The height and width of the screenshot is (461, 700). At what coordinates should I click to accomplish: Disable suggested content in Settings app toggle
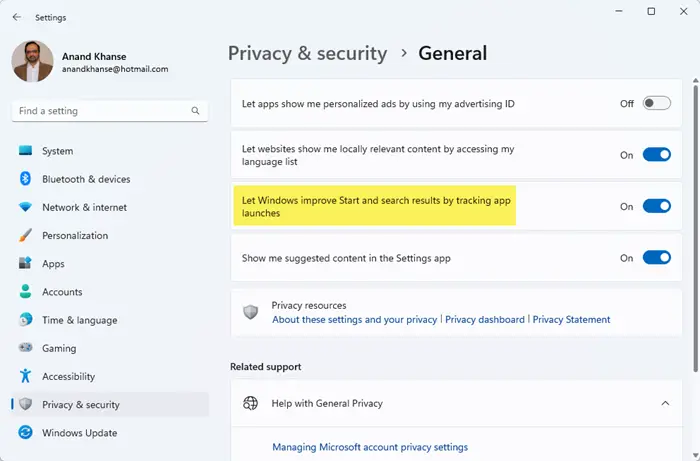tap(657, 257)
